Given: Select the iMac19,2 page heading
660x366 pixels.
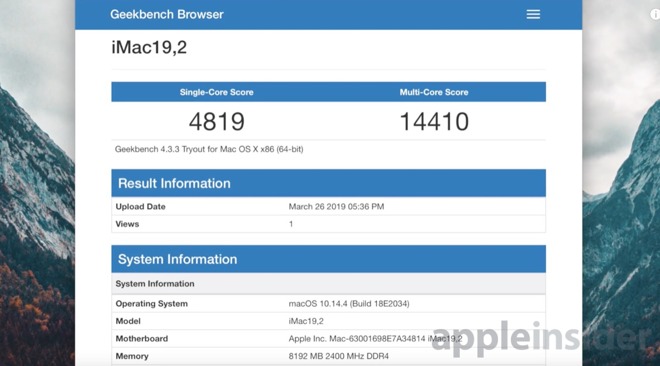Looking at the screenshot, I should 149,47.
